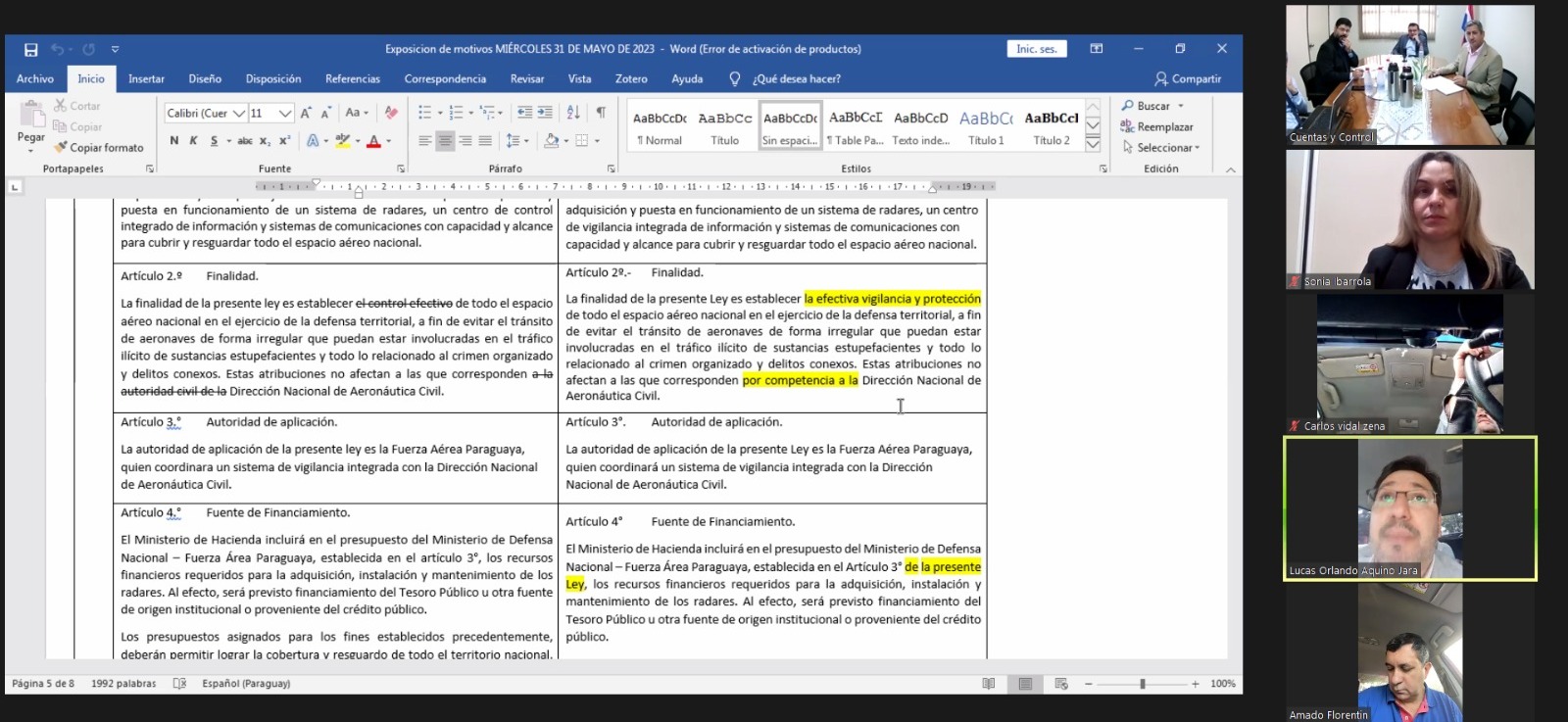The height and width of the screenshot is (722, 1568).
Task: Toggle bold formatting N
Action: [173, 141]
